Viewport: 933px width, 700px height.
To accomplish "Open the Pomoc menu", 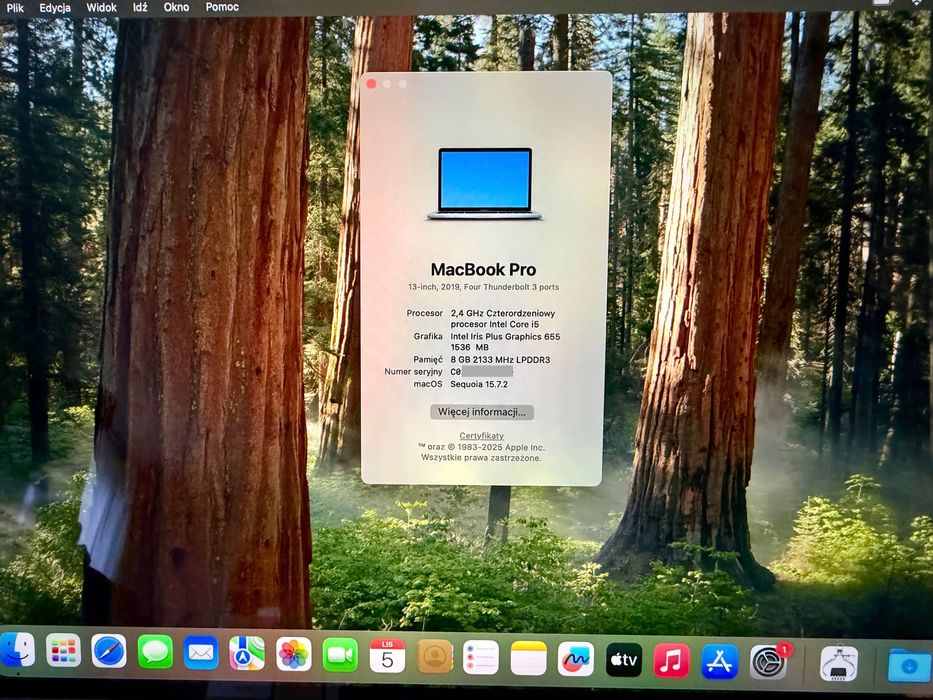I will pos(222,7).
